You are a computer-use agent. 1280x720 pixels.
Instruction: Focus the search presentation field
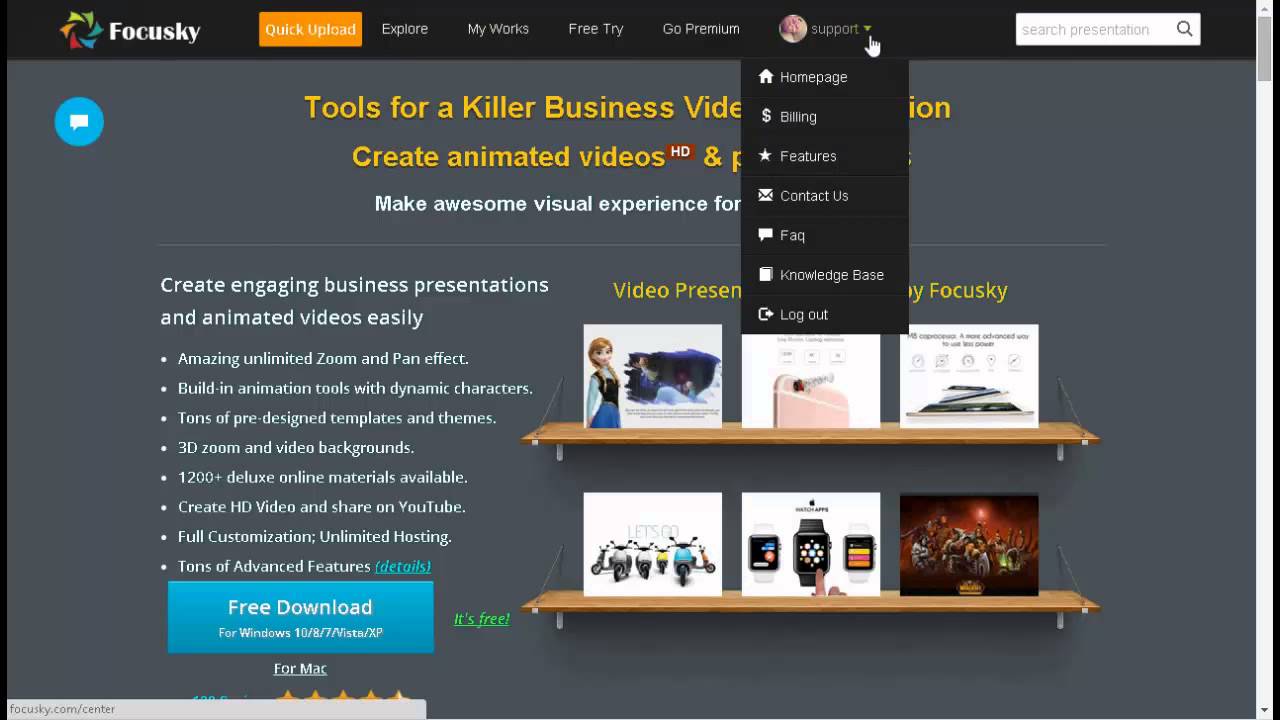1095,29
